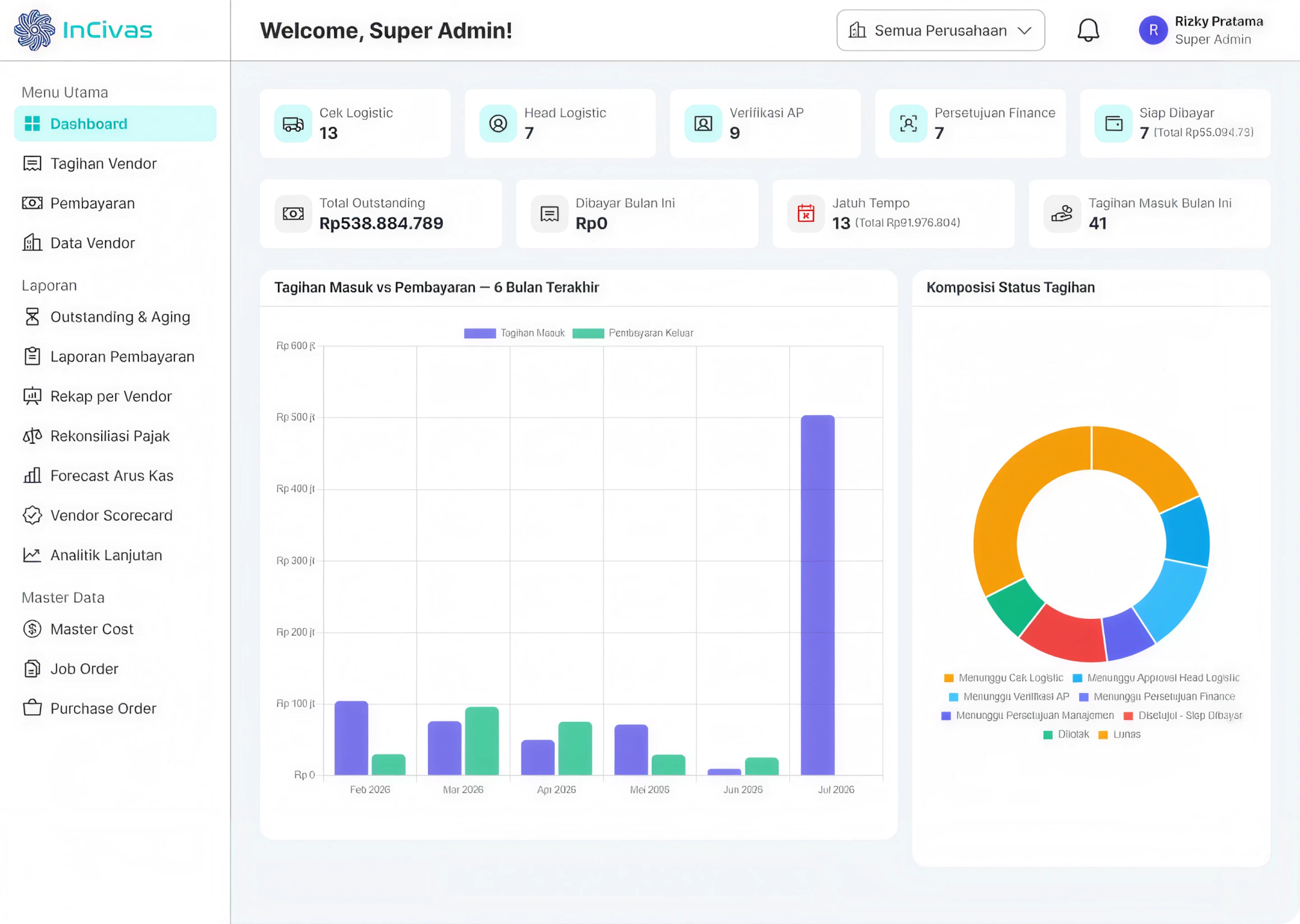Click the Tagihan Masuk Bulan Ini hand-coins icon

coord(1062,214)
